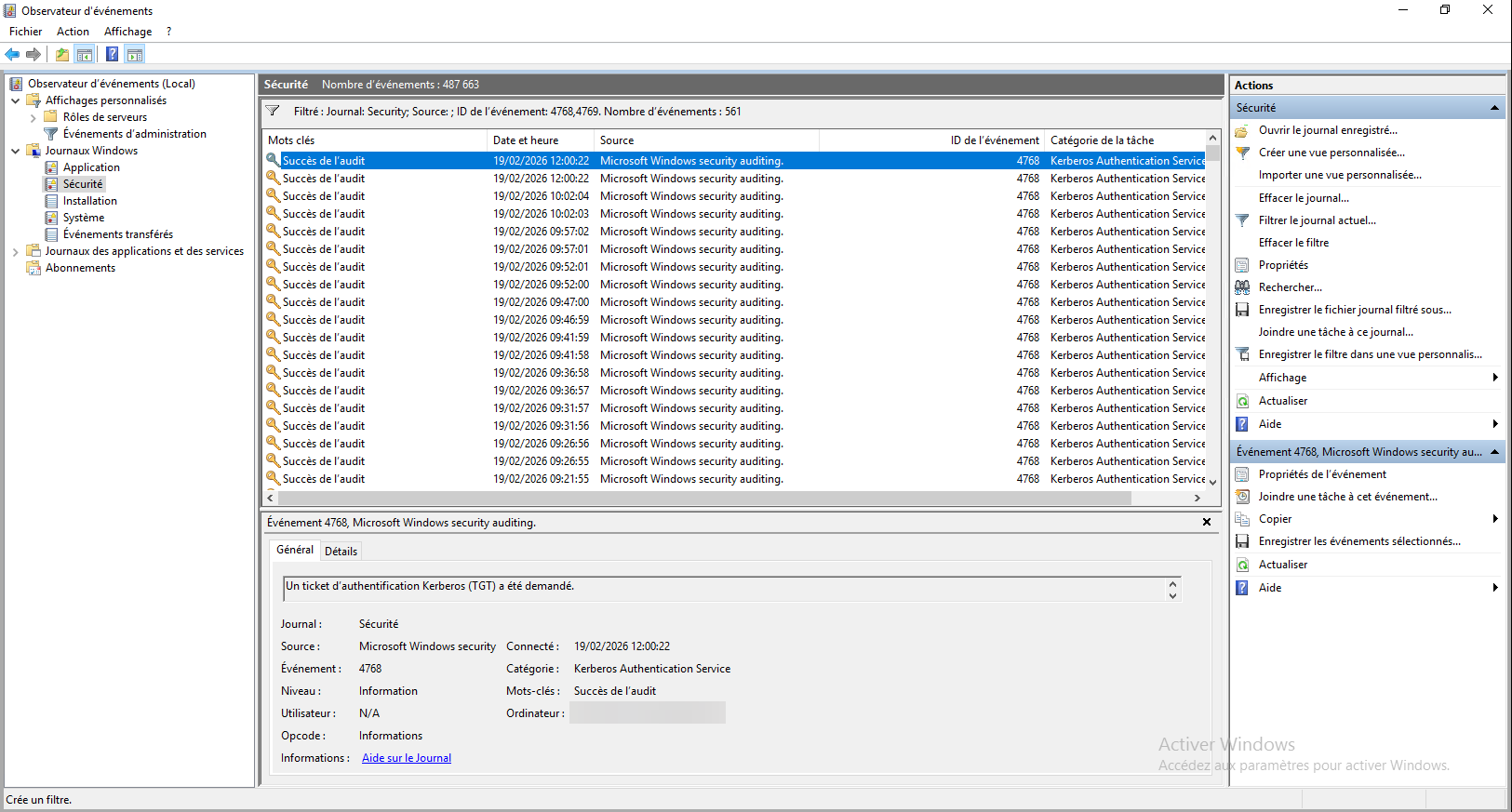Click Actualiser under the Sécurité actions
The width and height of the screenshot is (1512, 812).
pyautogui.click(x=1283, y=401)
